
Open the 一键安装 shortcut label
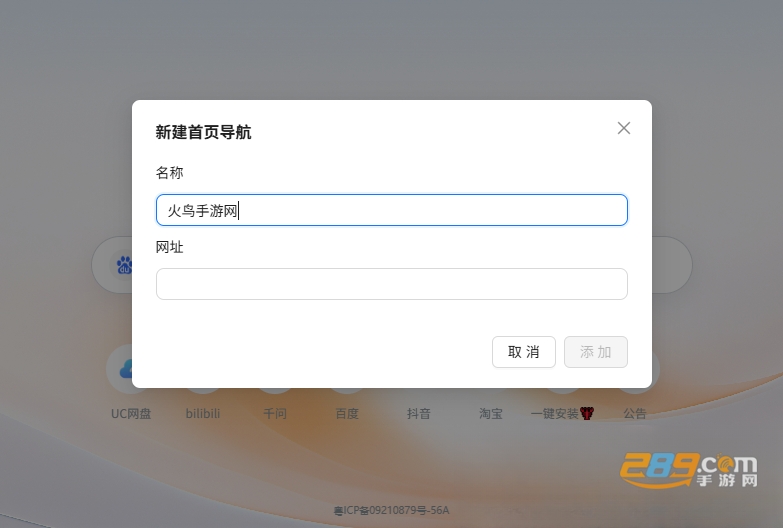[x=562, y=414]
